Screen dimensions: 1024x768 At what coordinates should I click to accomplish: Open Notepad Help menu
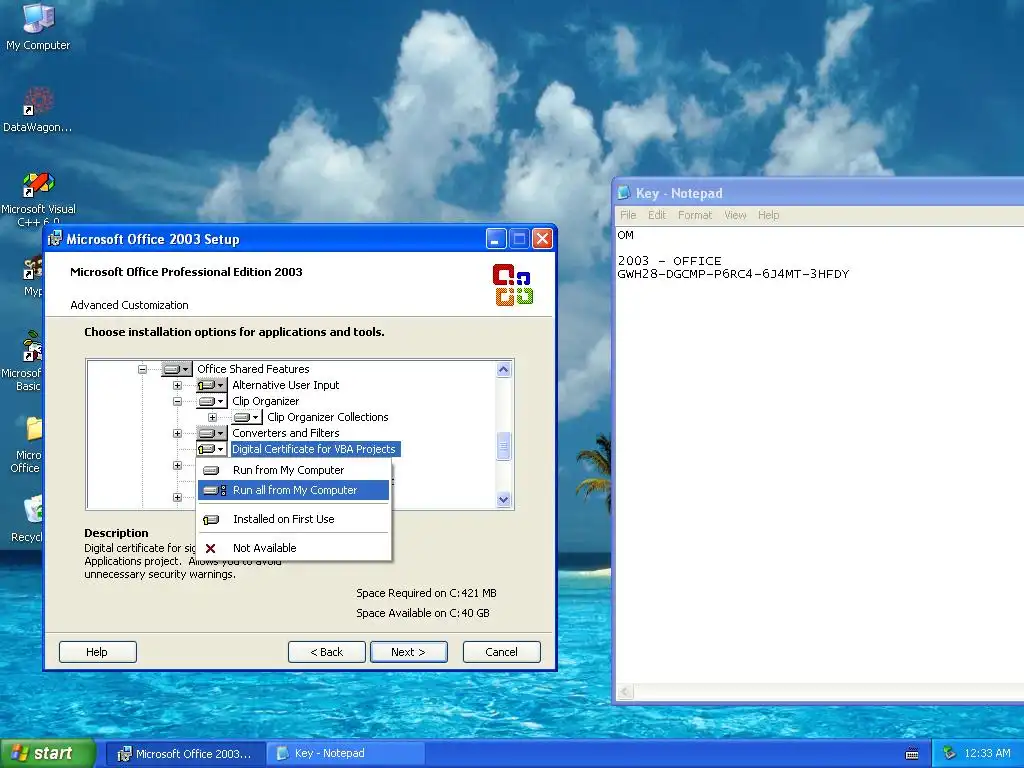coord(769,215)
